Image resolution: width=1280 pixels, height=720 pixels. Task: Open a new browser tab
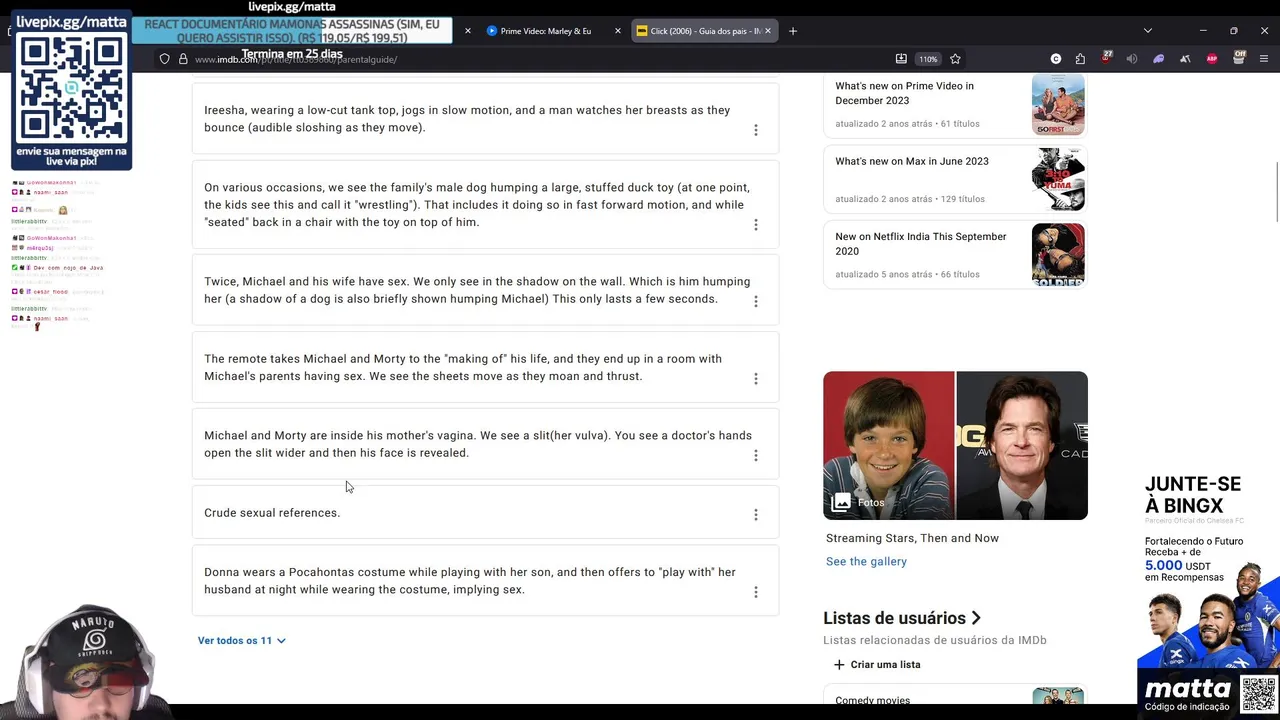click(x=793, y=31)
